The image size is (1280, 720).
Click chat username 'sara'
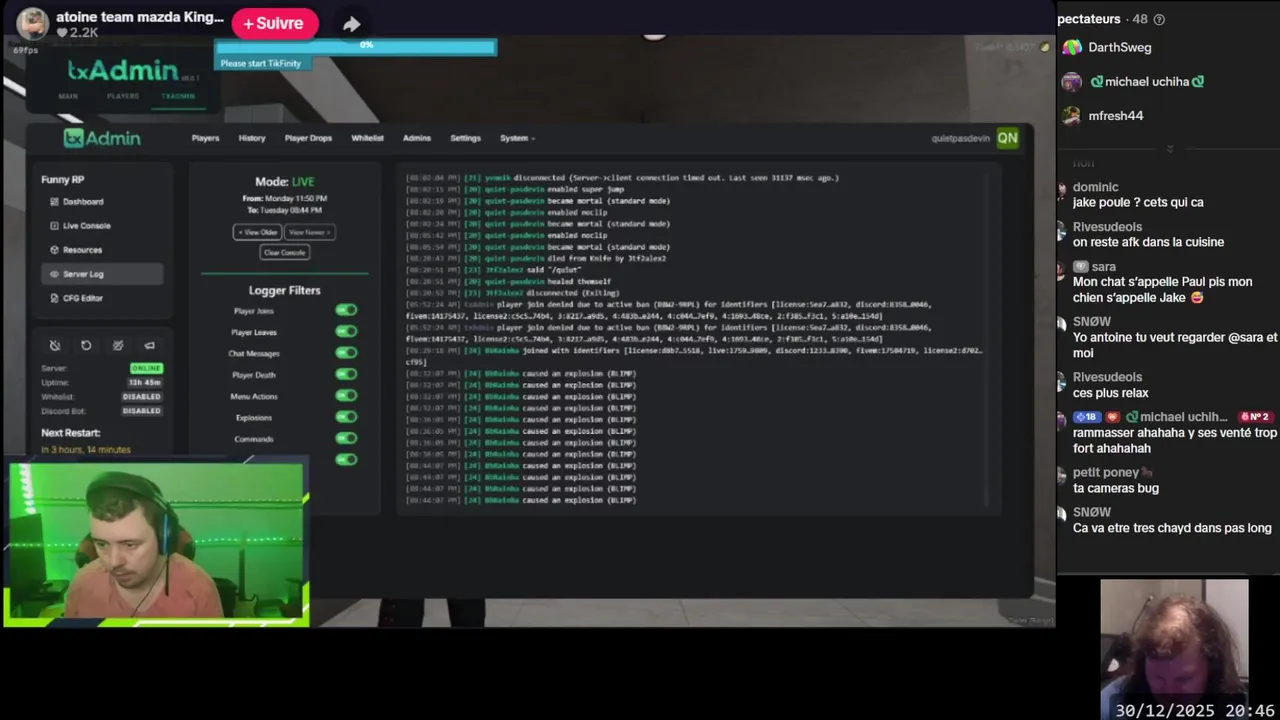tap(1104, 267)
